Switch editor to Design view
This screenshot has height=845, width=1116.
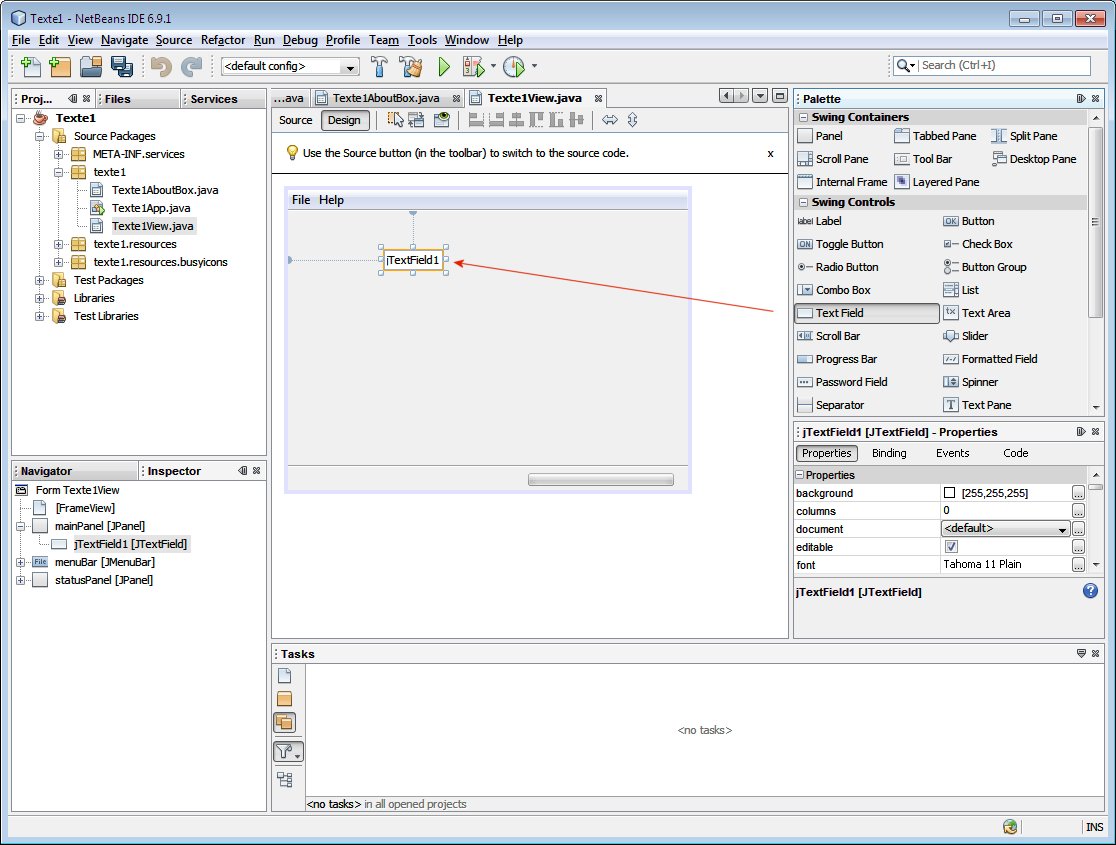pos(344,120)
